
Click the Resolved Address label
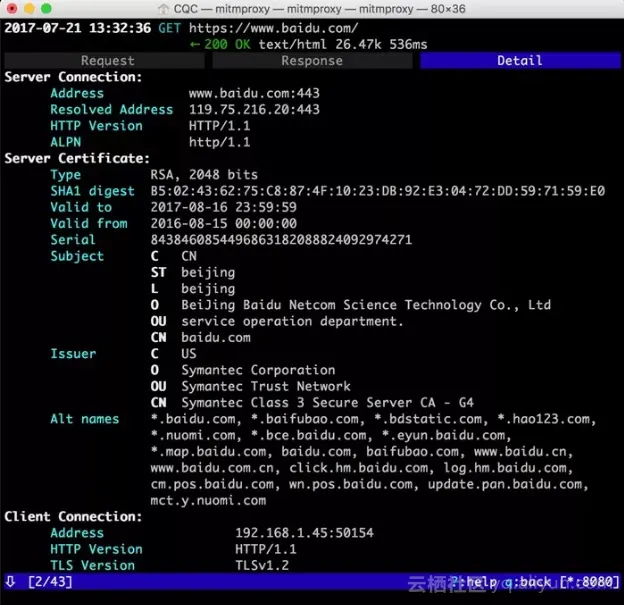coord(112,109)
